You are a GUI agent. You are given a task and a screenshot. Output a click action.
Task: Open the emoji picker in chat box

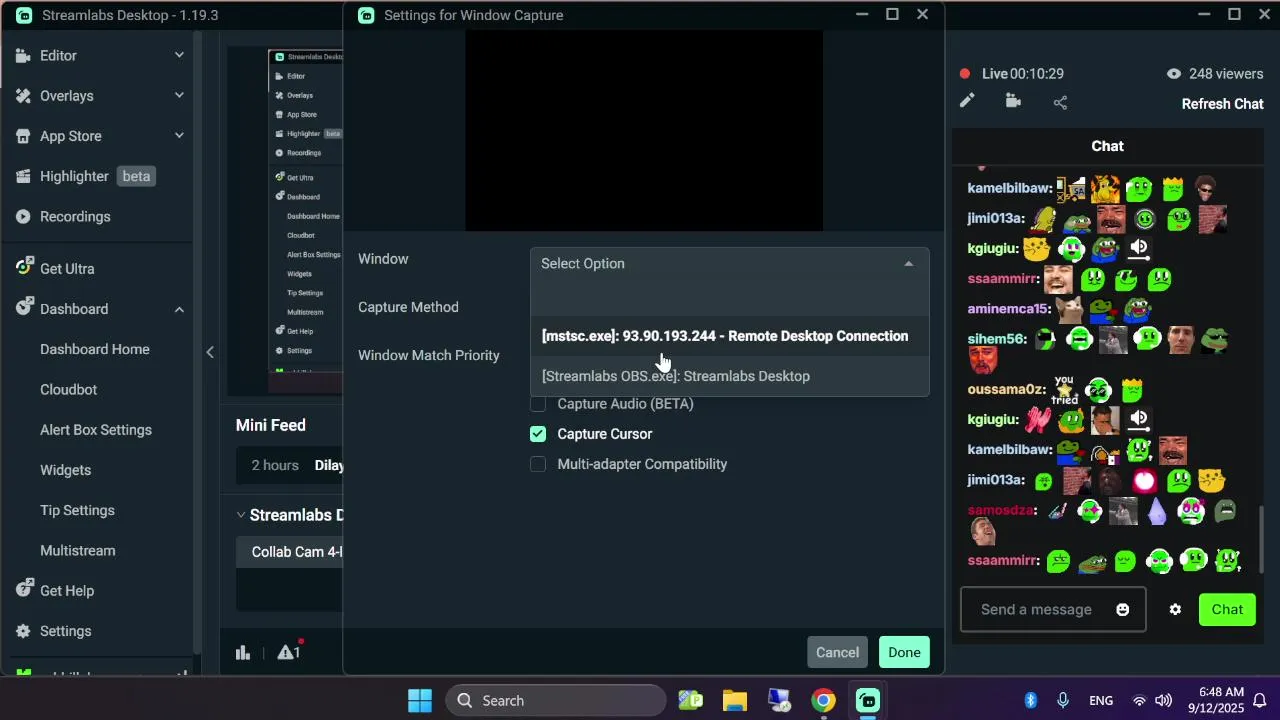[x=1123, y=609]
